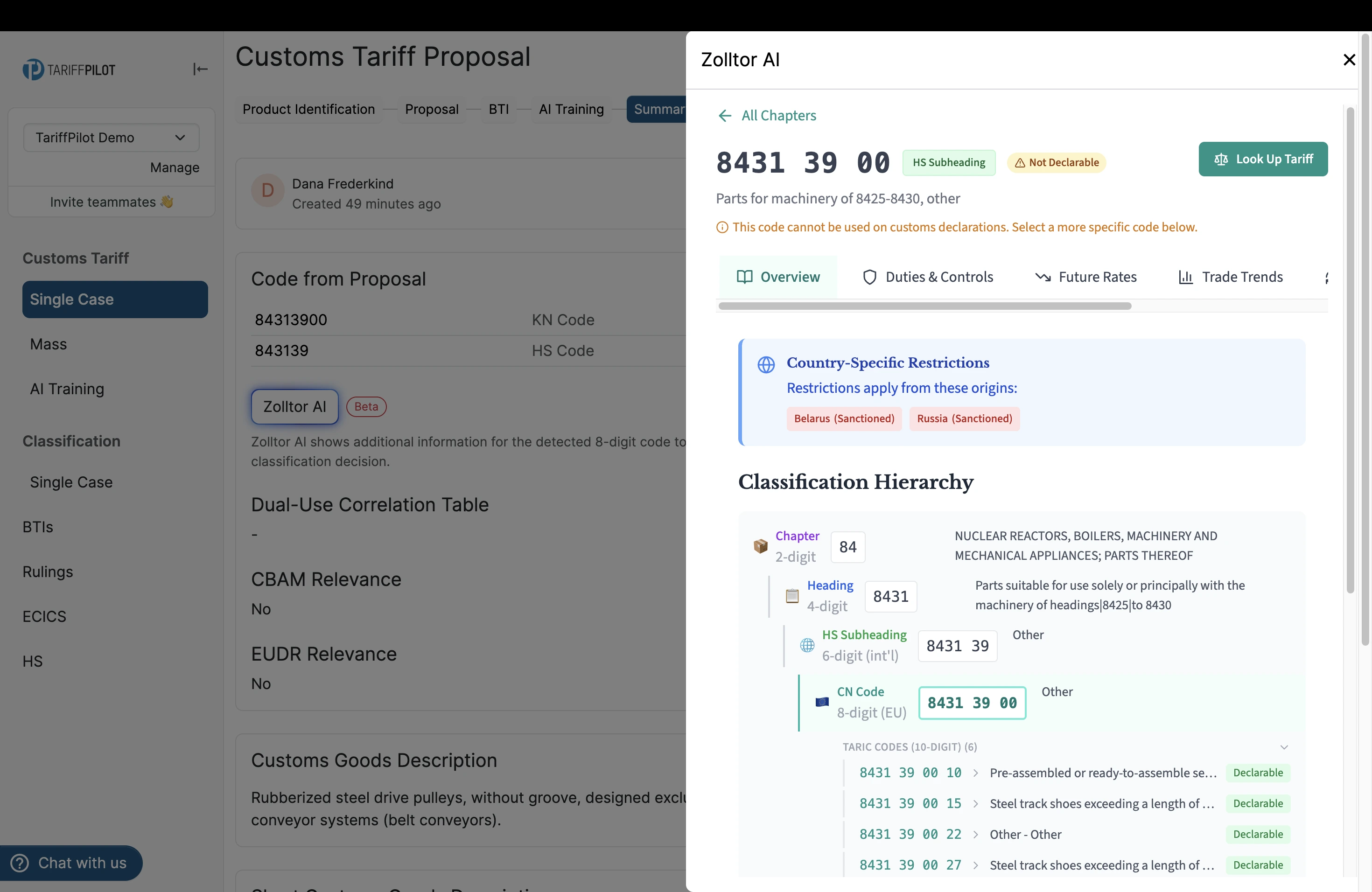This screenshot has width=1372, height=892.
Task: Go to the AI Training step
Action: [x=571, y=109]
